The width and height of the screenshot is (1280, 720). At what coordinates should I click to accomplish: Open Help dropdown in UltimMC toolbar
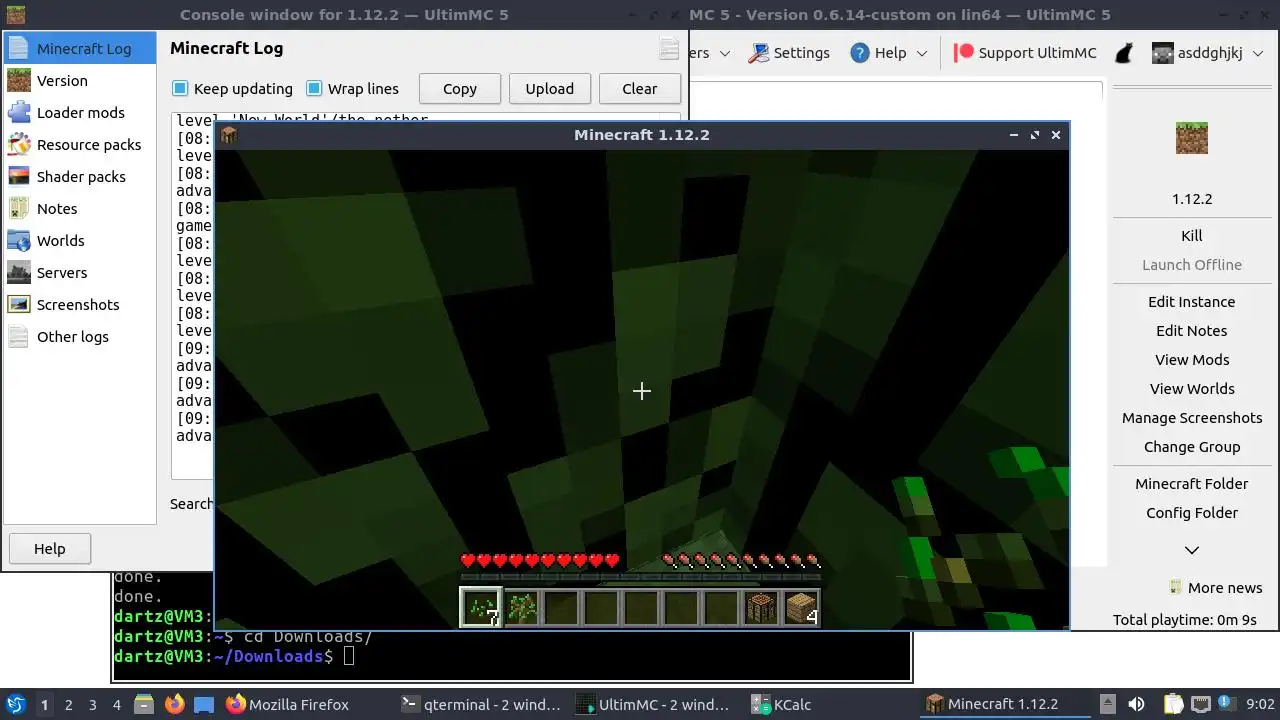[889, 53]
